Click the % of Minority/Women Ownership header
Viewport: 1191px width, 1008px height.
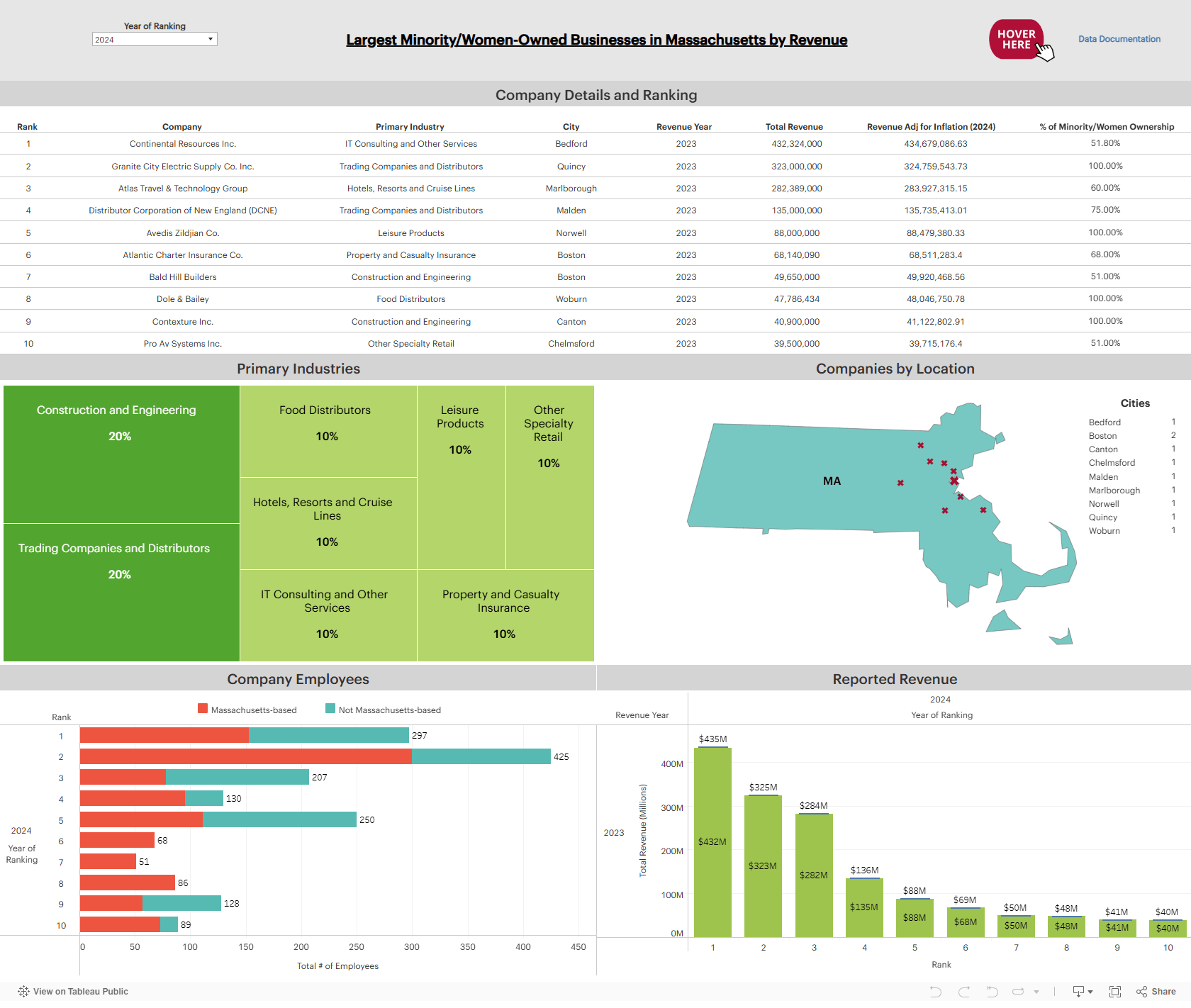(x=1107, y=127)
